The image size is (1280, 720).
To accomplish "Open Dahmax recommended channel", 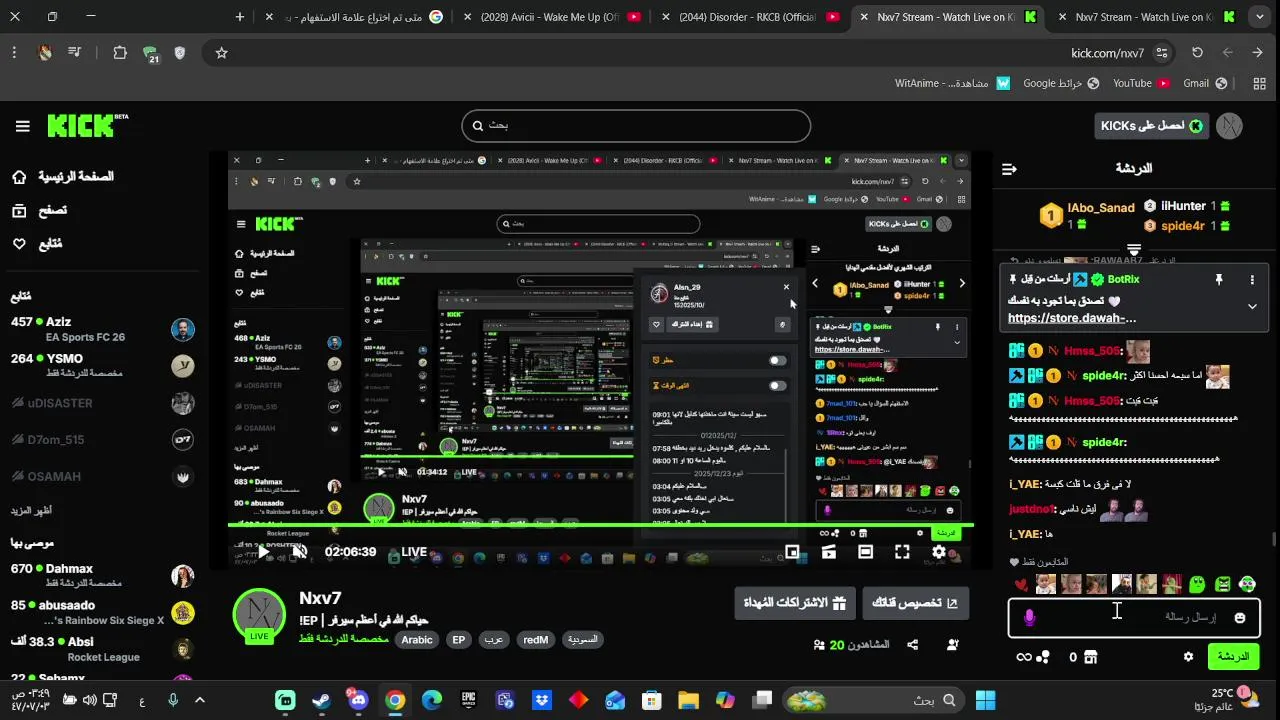I will point(102,575).
